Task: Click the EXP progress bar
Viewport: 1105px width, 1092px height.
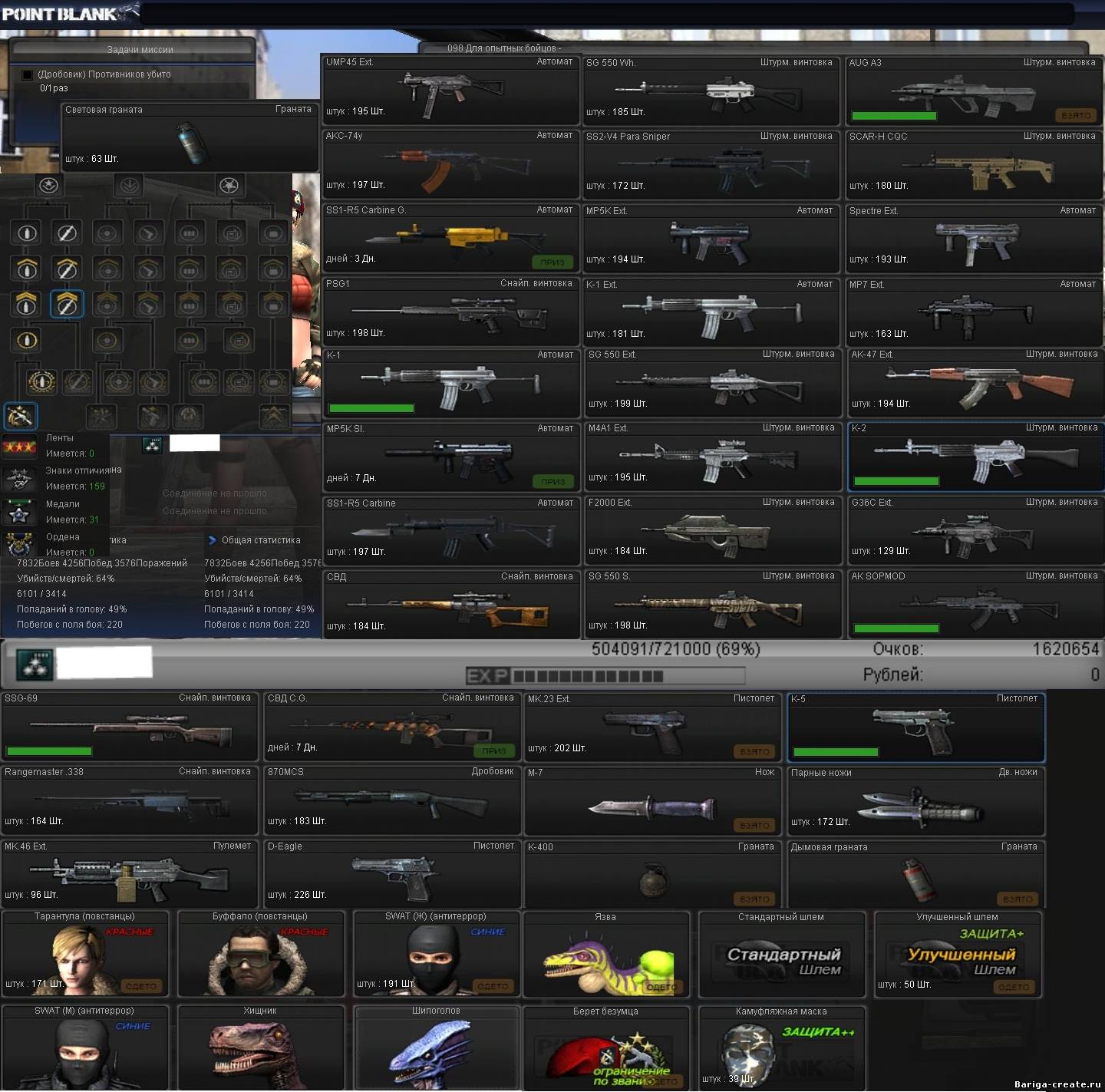Action: (605, 676)
